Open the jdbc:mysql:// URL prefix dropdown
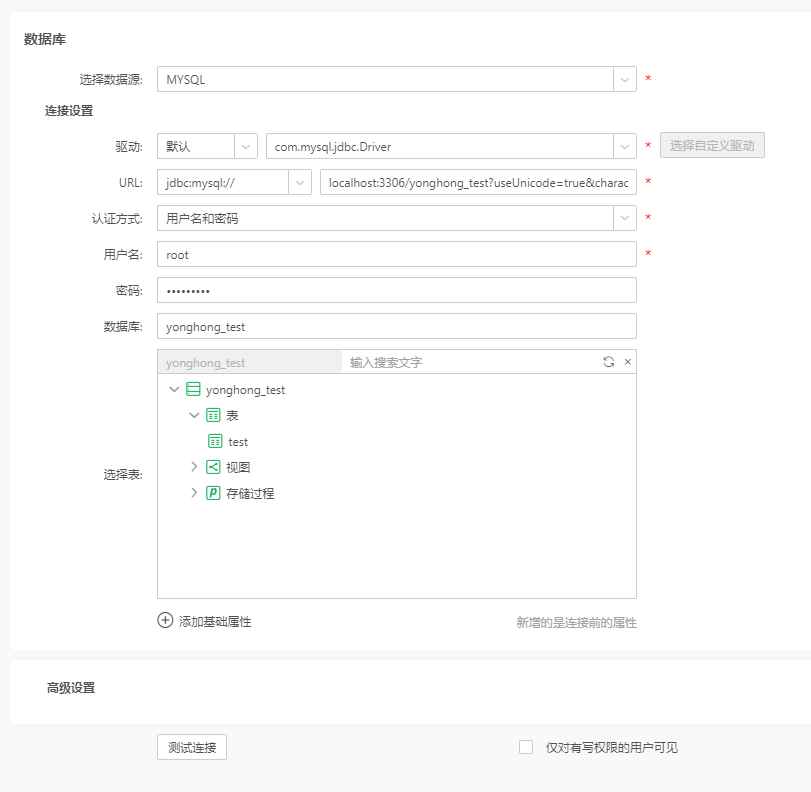The image size is (811, 792). pos(300,183)
